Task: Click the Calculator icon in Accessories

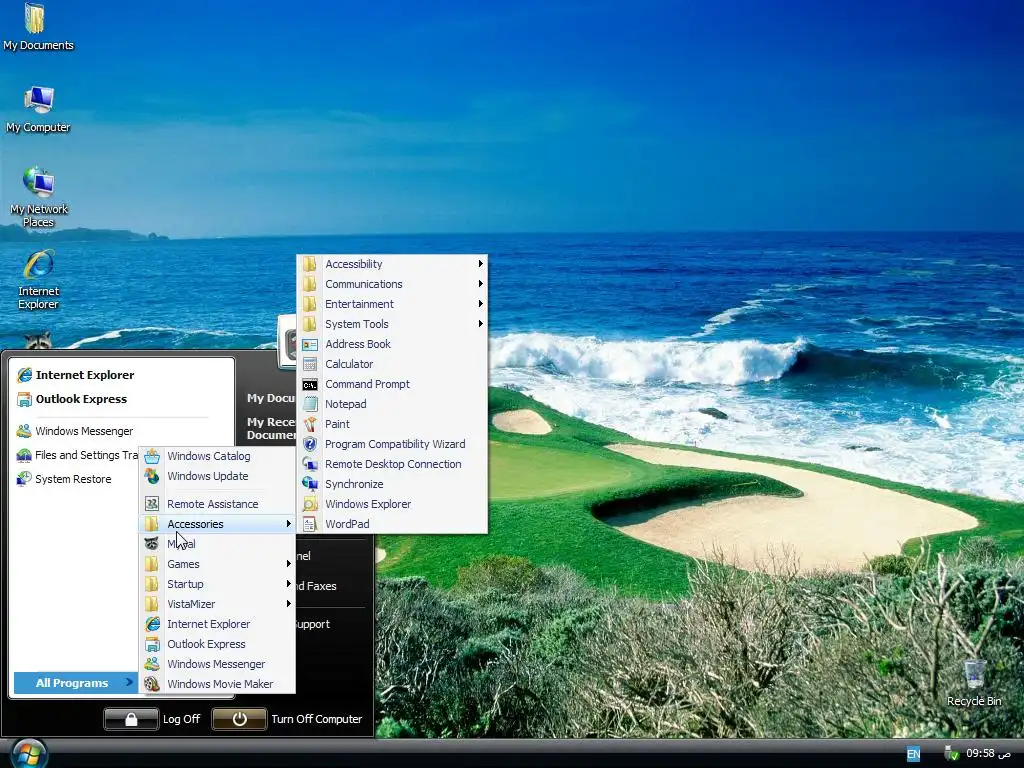Action: pos(310,364)
